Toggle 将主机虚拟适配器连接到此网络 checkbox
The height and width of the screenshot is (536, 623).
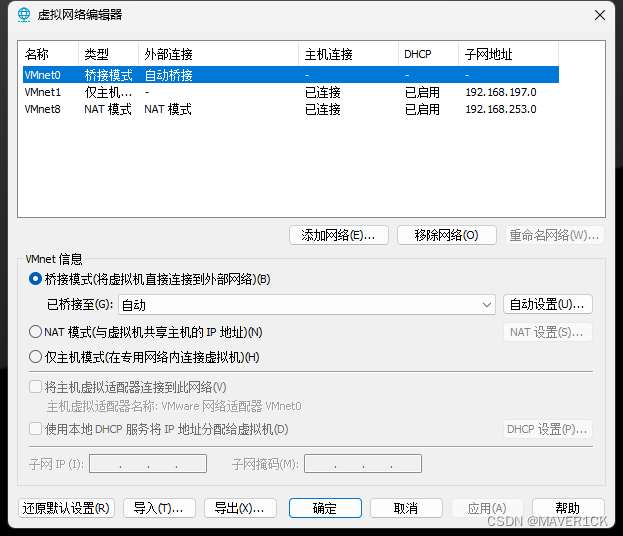[x=35, y=387]
